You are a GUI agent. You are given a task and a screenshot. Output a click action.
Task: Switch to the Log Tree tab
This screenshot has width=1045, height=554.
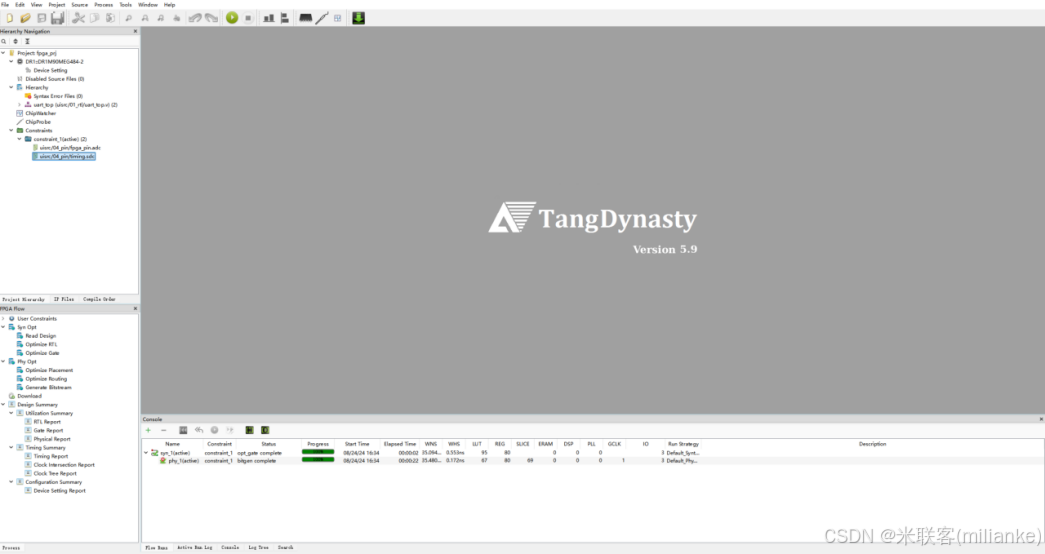point(259,547)
